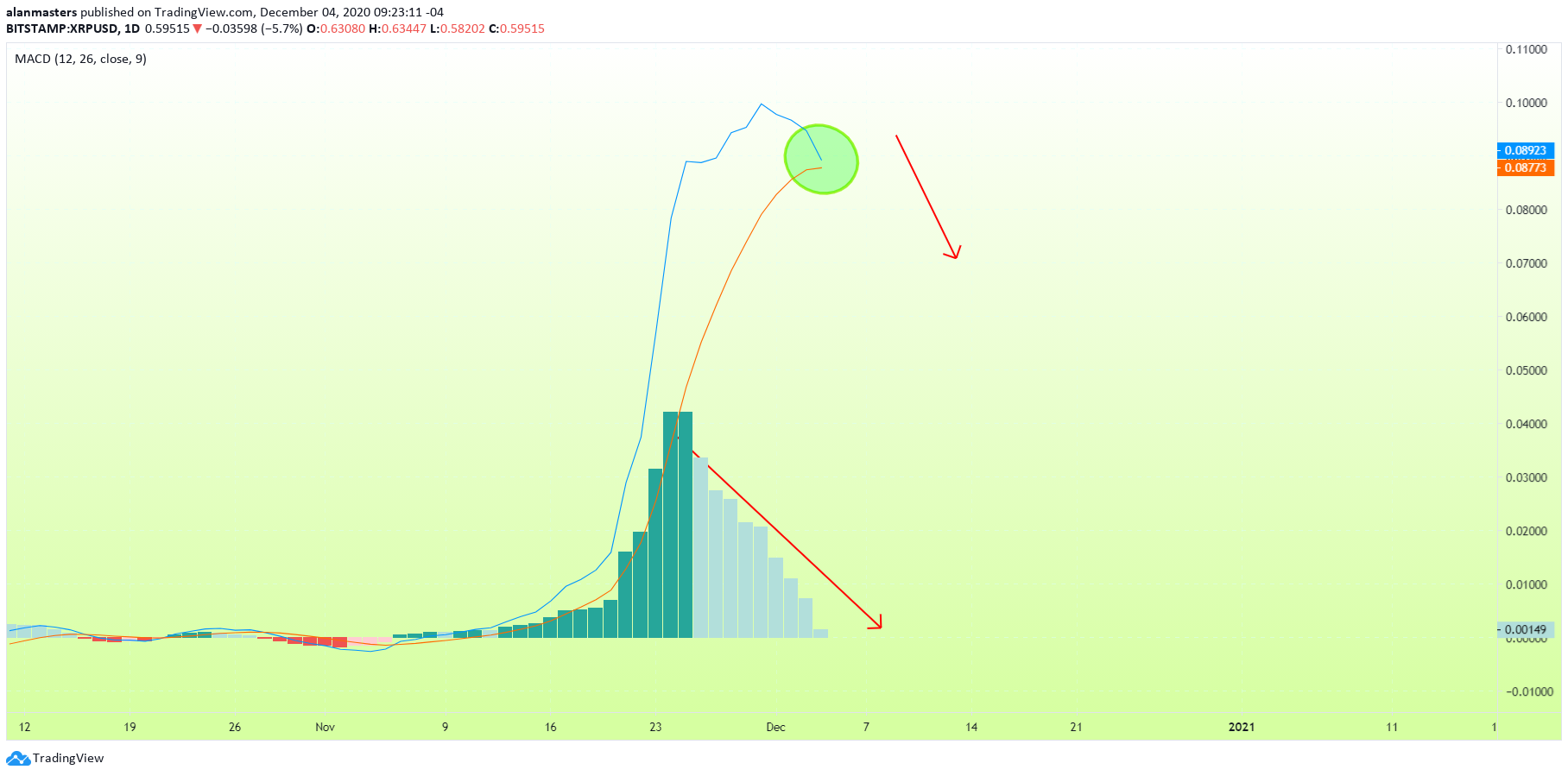The width and height of the screenshot is (1568, 776).
Task: Click the 0.01000 price axis label
Action: point(1527,584)
